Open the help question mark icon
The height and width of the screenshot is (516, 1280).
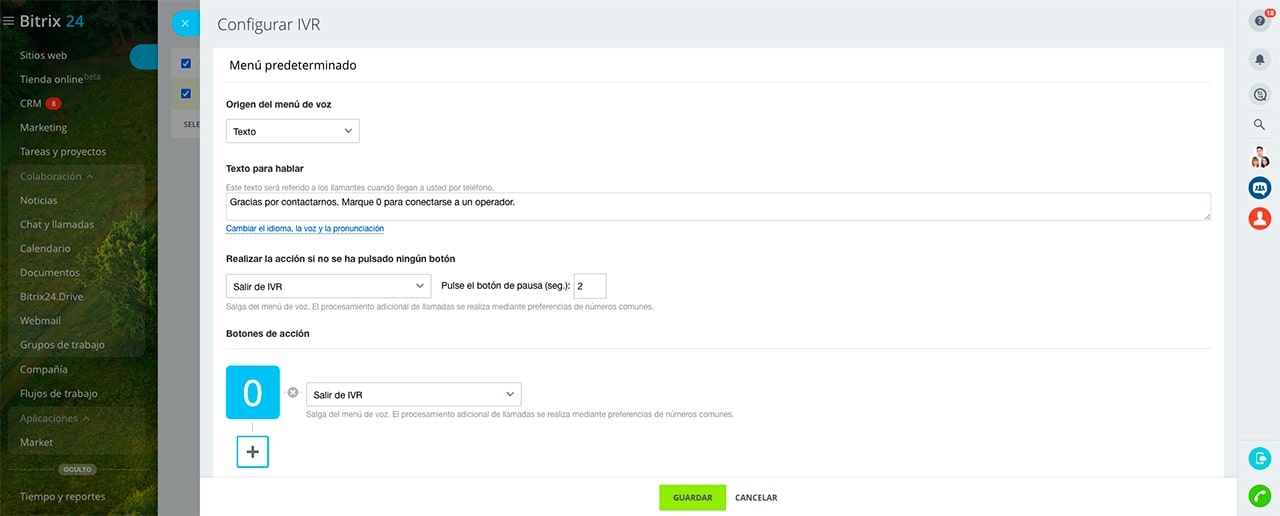pyautogui.click(x=1259, y=21)
